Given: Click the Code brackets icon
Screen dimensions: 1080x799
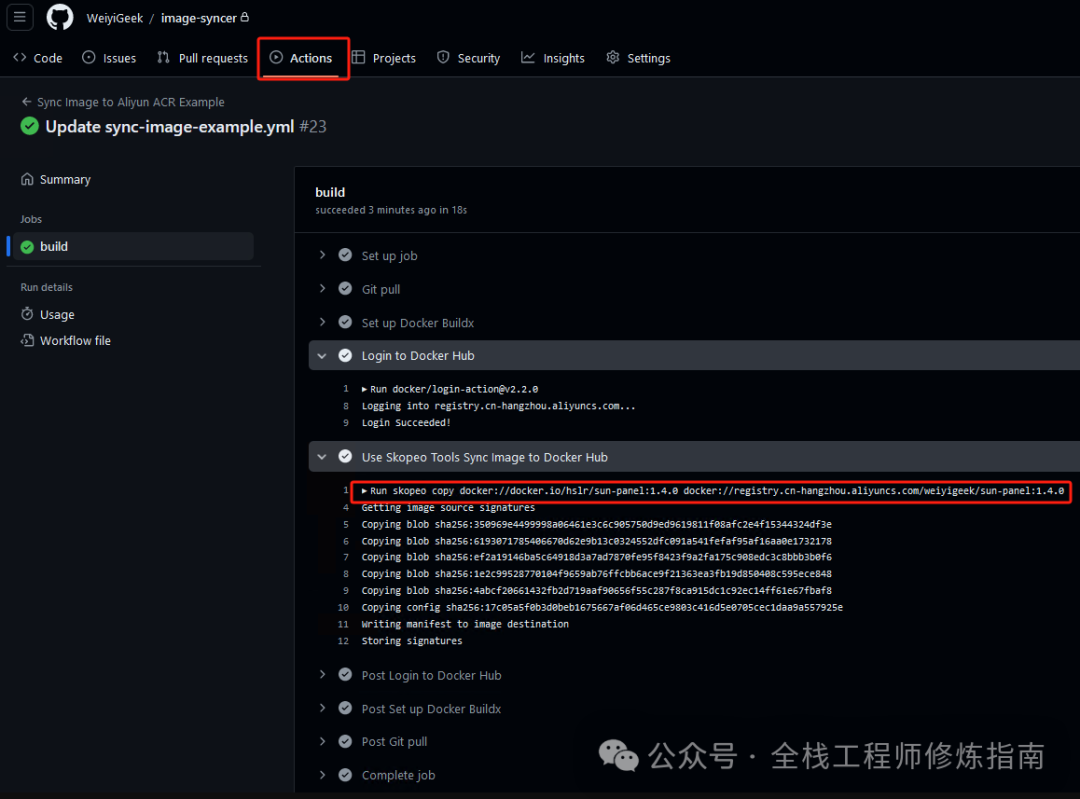Looking at the screenshot, I should (20, 57).
